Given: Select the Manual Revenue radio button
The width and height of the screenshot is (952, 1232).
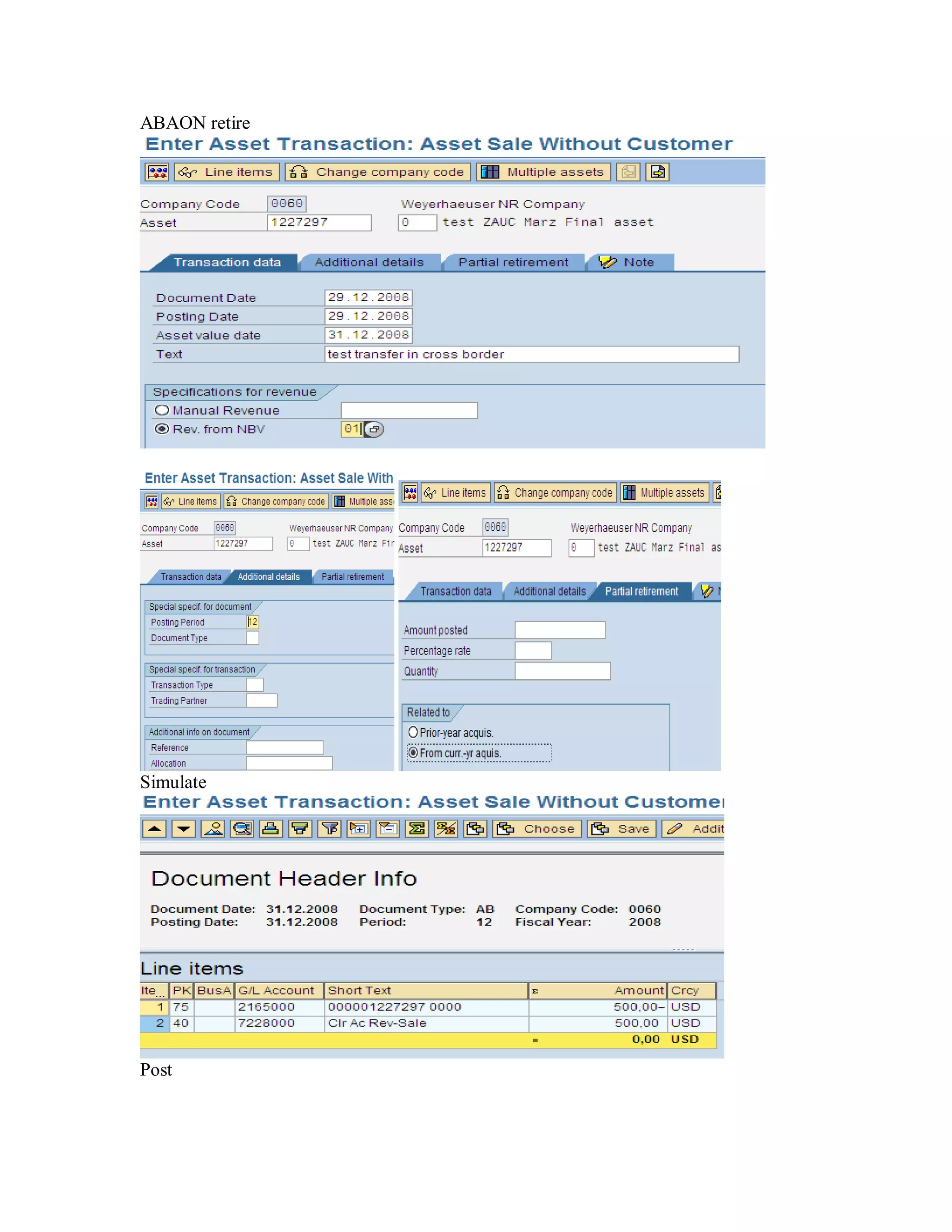Looking at the screenshot, I should point(162,410).
